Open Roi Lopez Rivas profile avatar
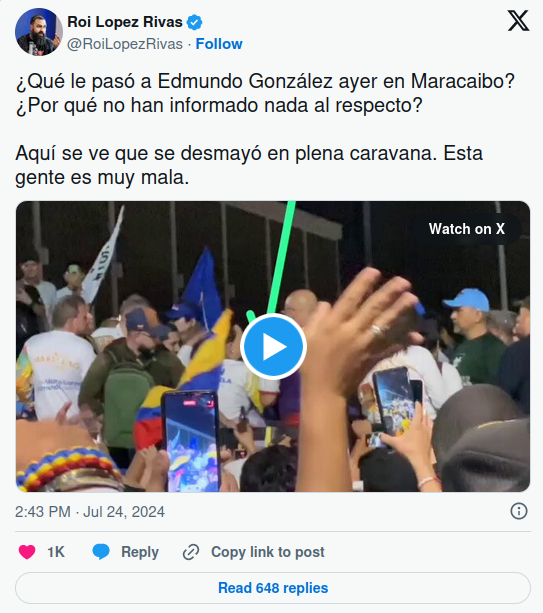This screenshot has height=613, width=543. tap(39, 32)
